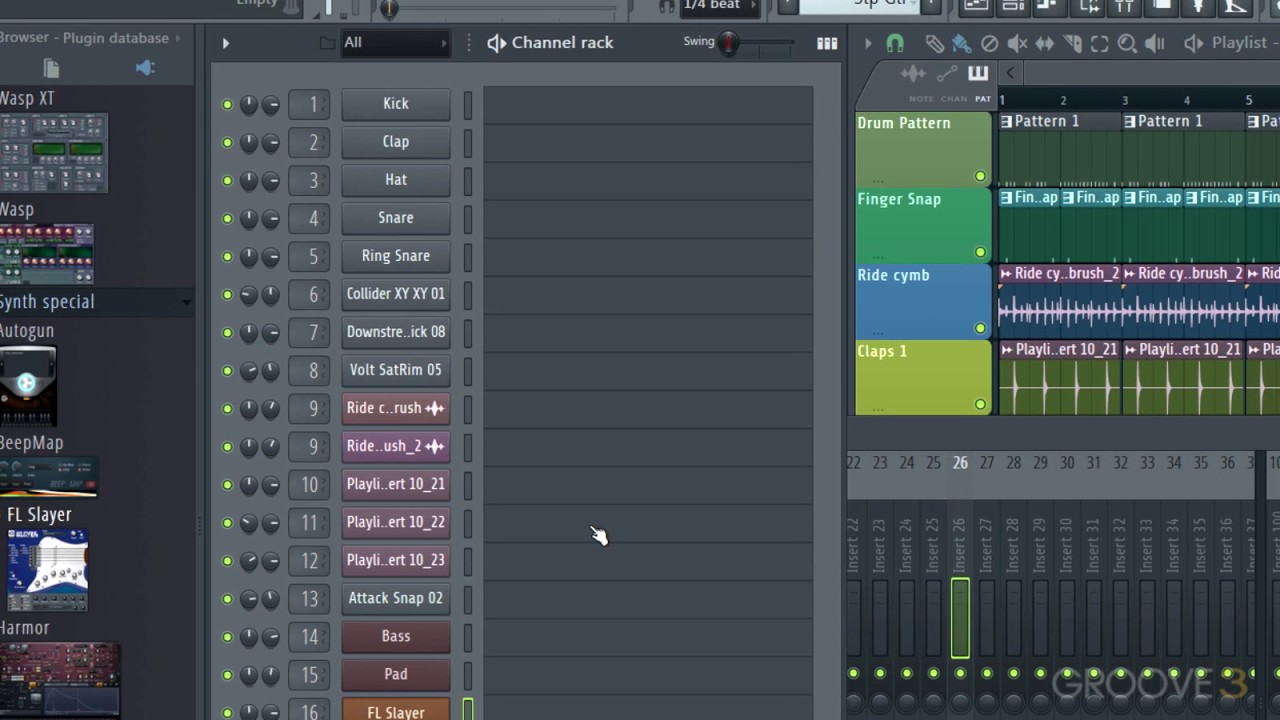Screen dimensions: 1280x720
Task: Open the Attack Snap 02 channel button
Action: 396,598
